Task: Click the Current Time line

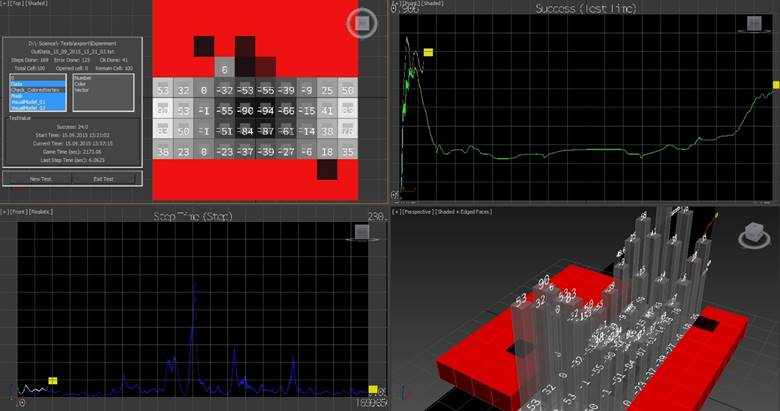Action: click(72, 143)
